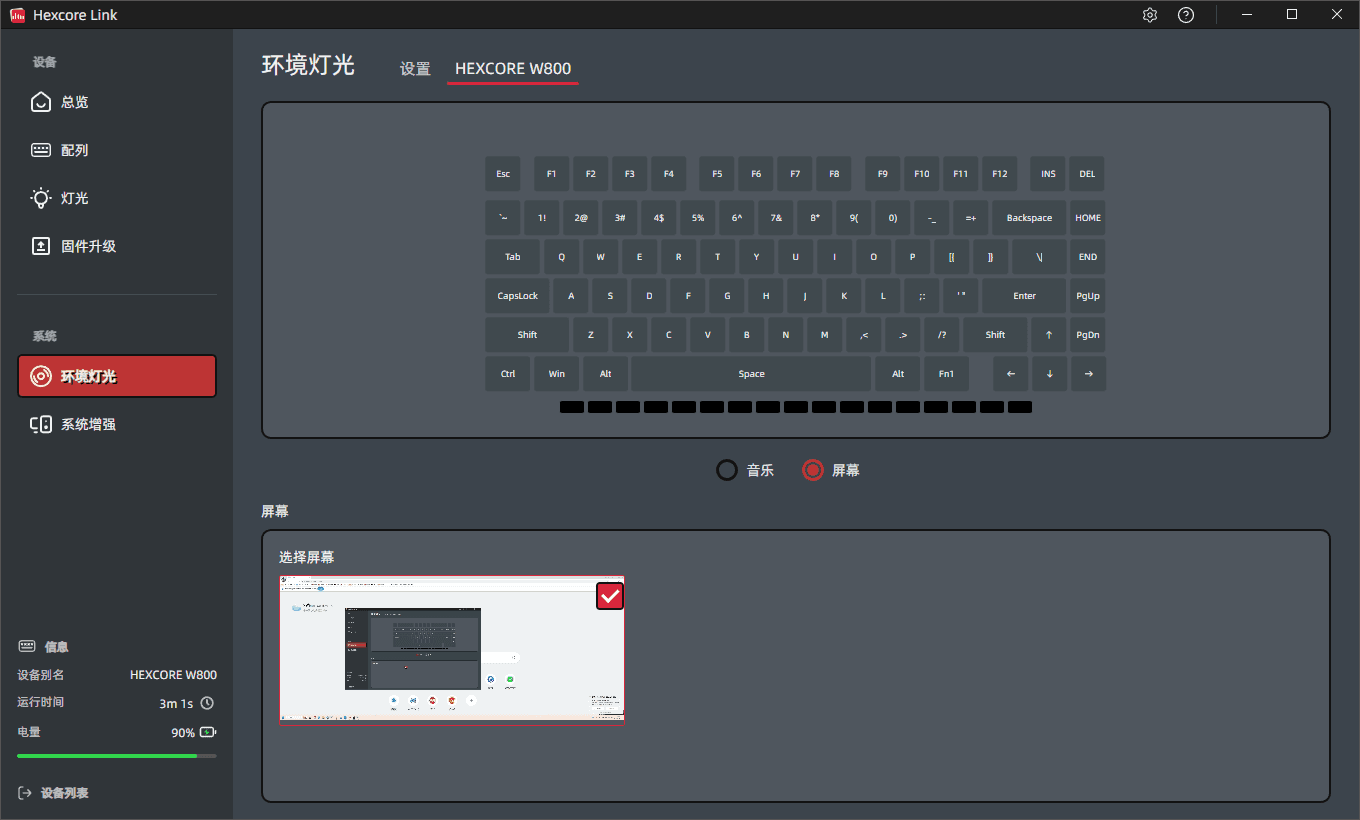Switch to the HEXCORE W800 tab
1360x820 pixels.
(513, 69)
